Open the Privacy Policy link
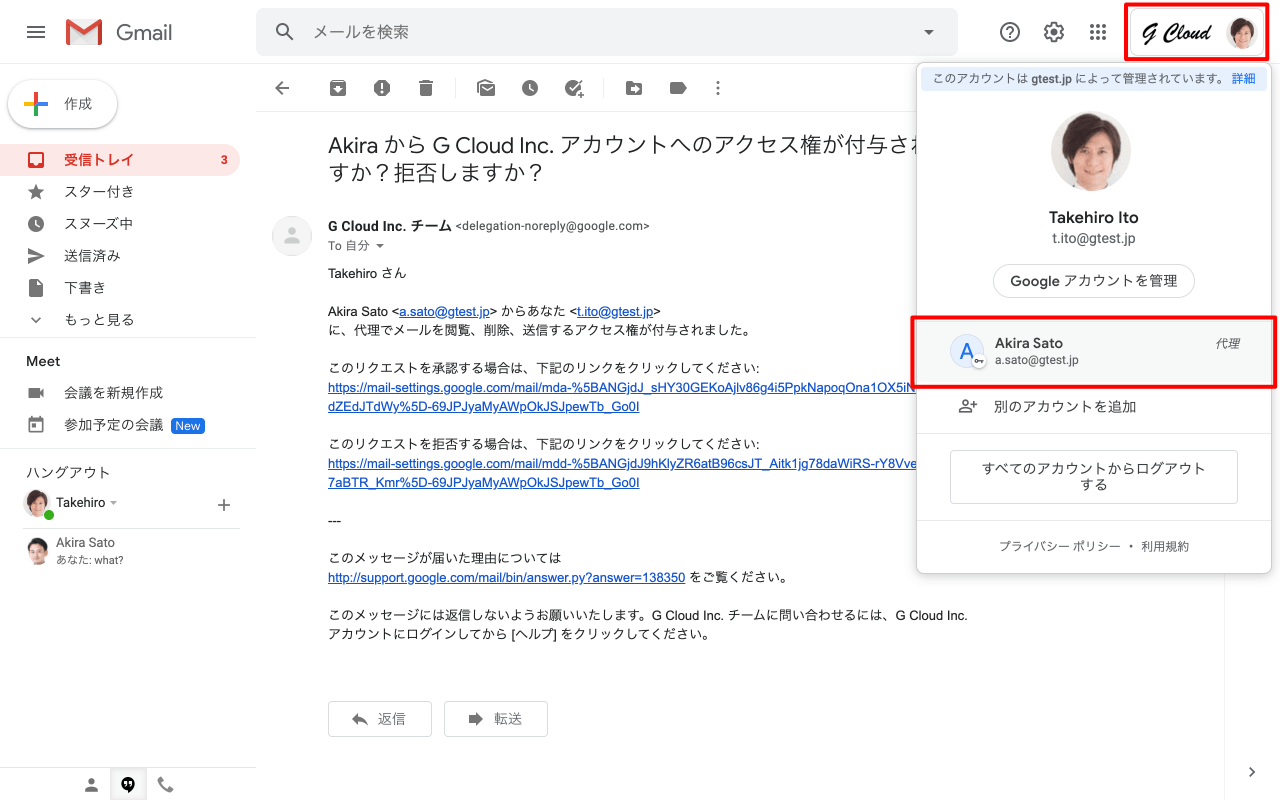1280x800 pixels. pos(1059,547)
